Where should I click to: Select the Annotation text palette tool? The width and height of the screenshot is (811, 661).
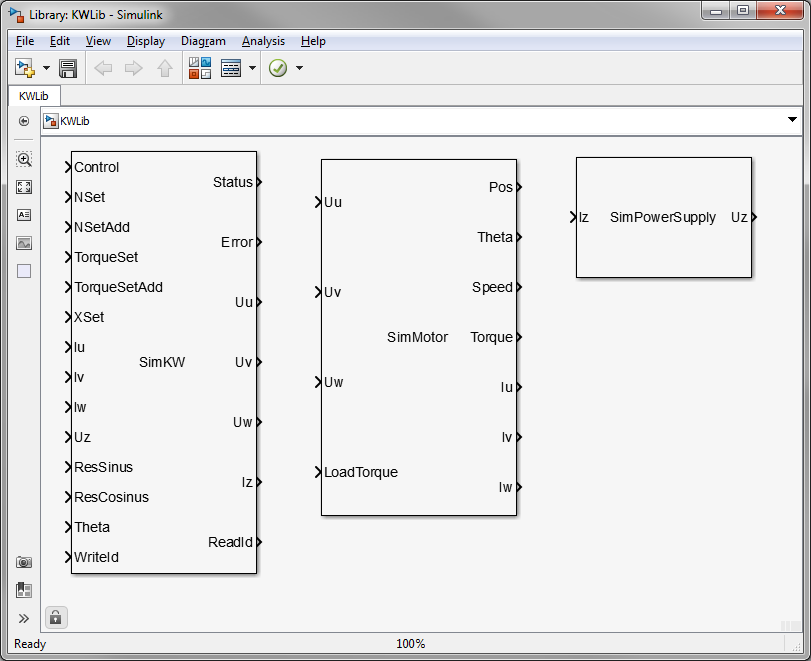(x=24, y=215)
